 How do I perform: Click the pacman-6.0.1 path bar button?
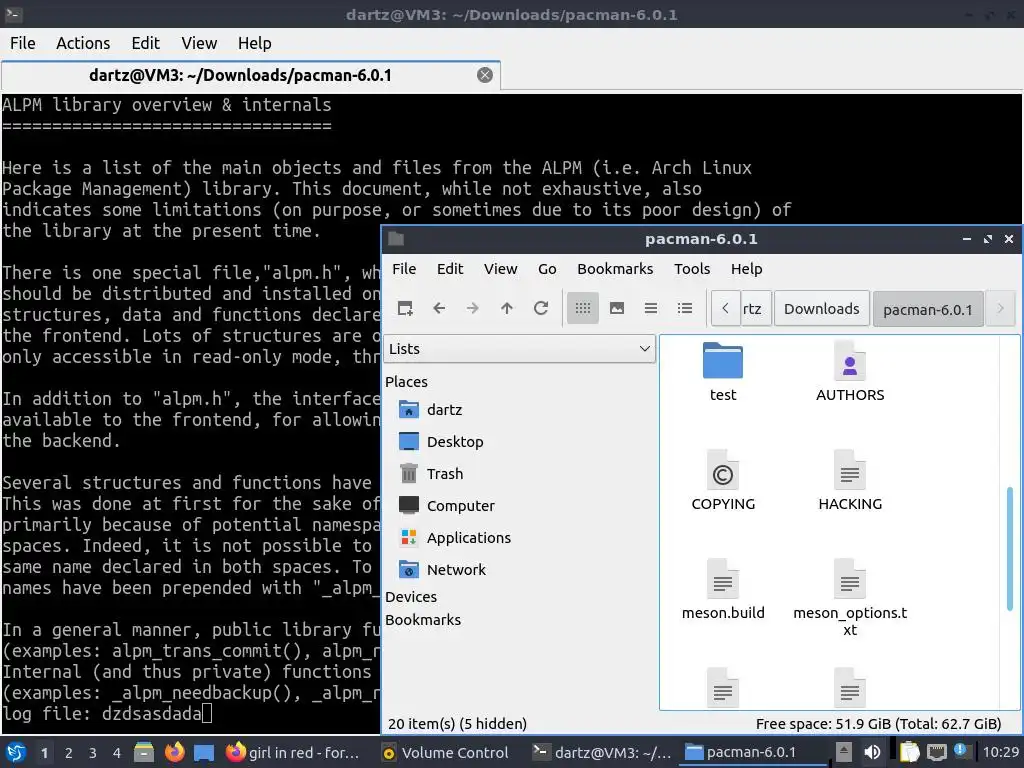[x=927, y=310]
